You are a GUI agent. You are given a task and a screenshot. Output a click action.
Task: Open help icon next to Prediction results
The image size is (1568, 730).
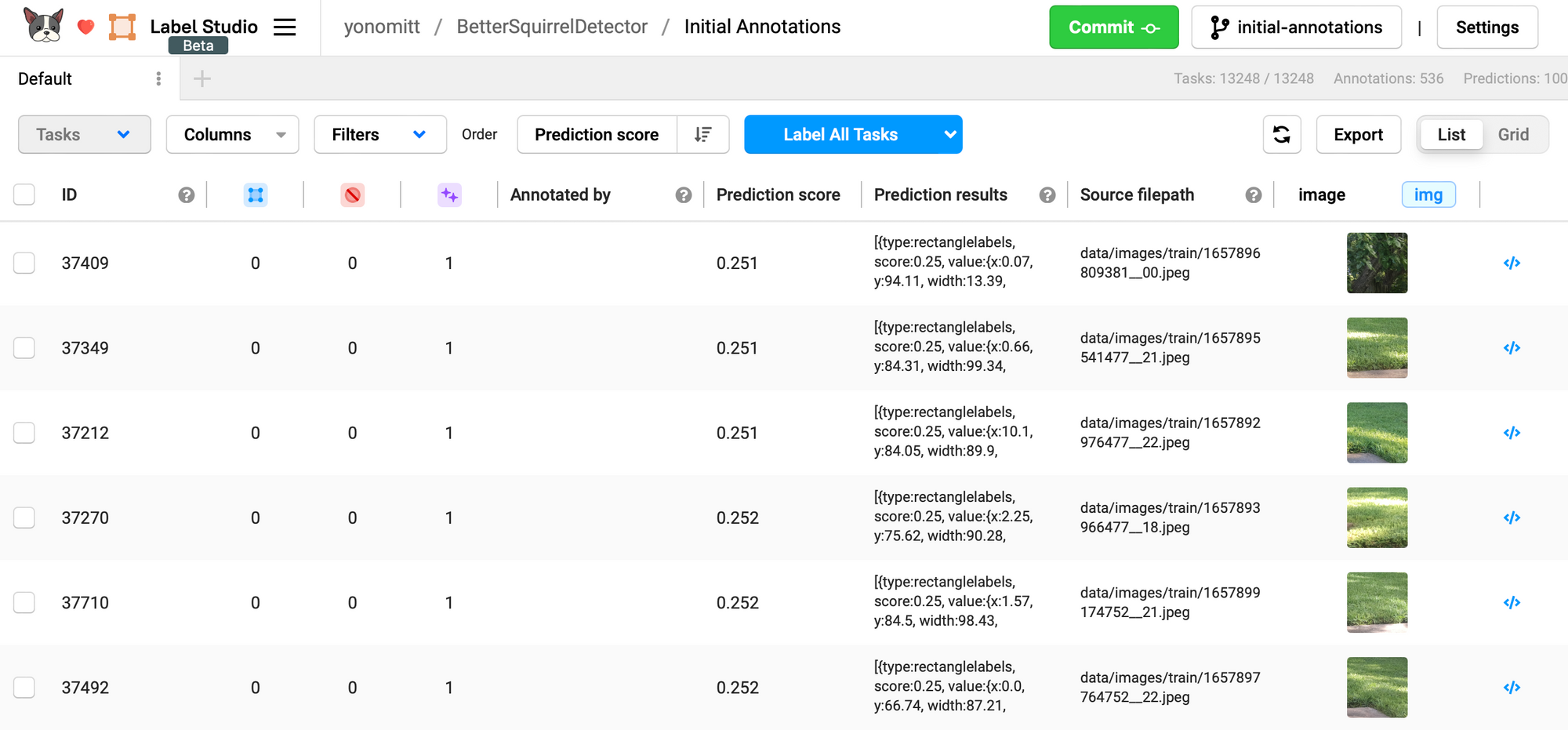point(1047,195)
